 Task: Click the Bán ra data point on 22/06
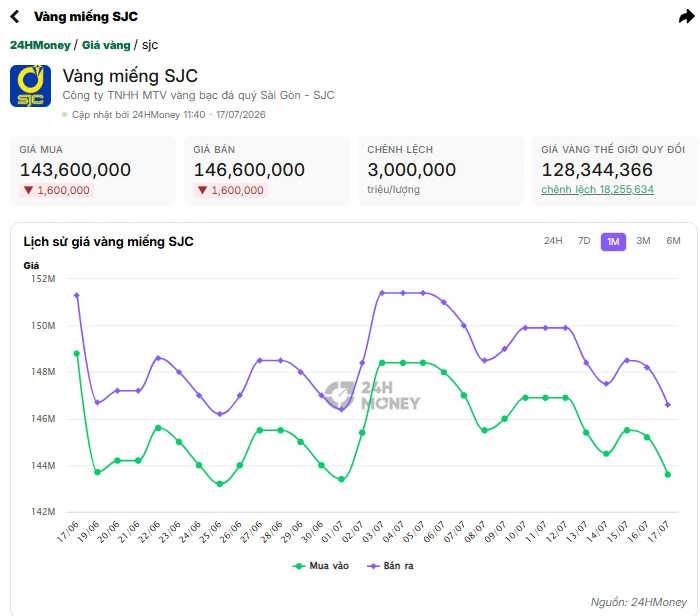point(158,358)
